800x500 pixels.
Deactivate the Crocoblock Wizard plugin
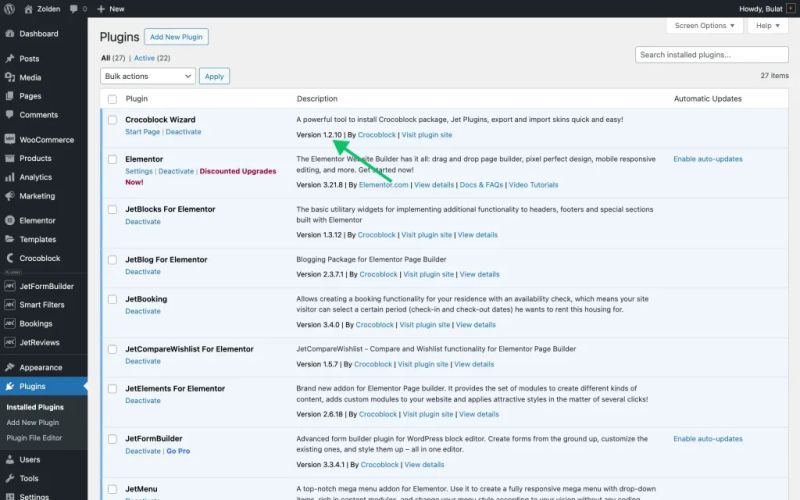coord(183,132)
